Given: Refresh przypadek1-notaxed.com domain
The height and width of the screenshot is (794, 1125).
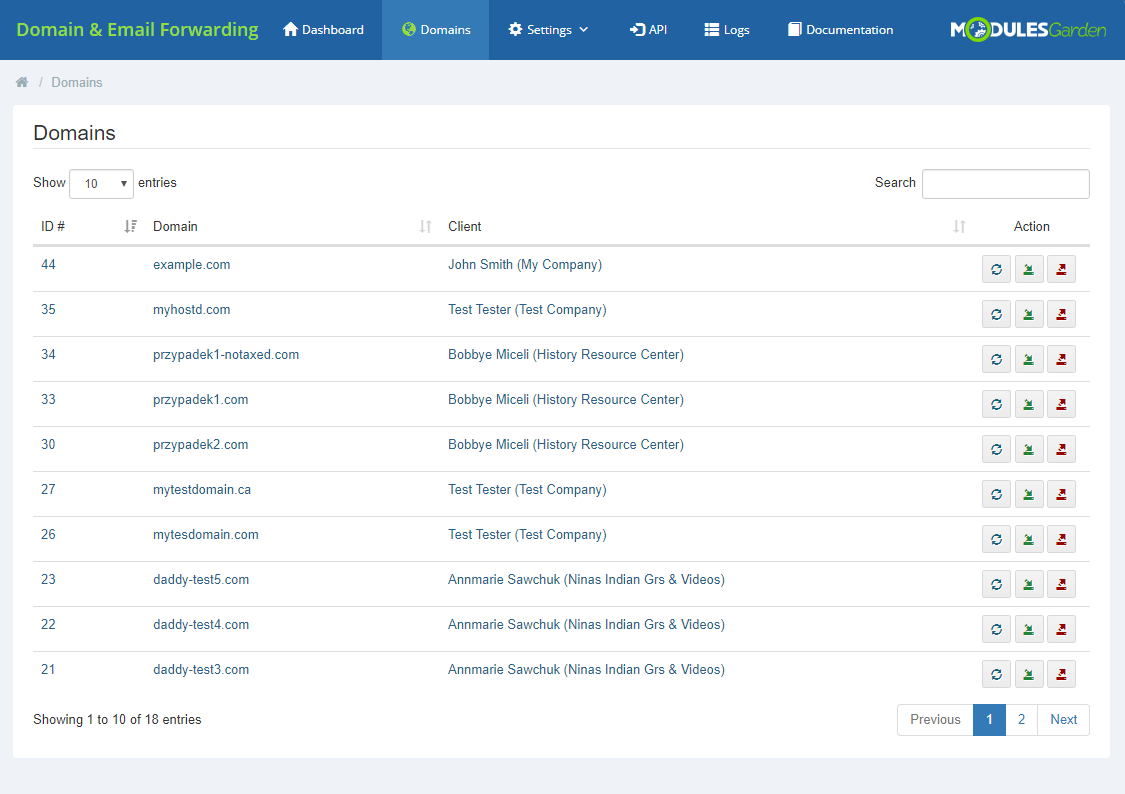Looking at the screenshot, I should coord(996,359).
